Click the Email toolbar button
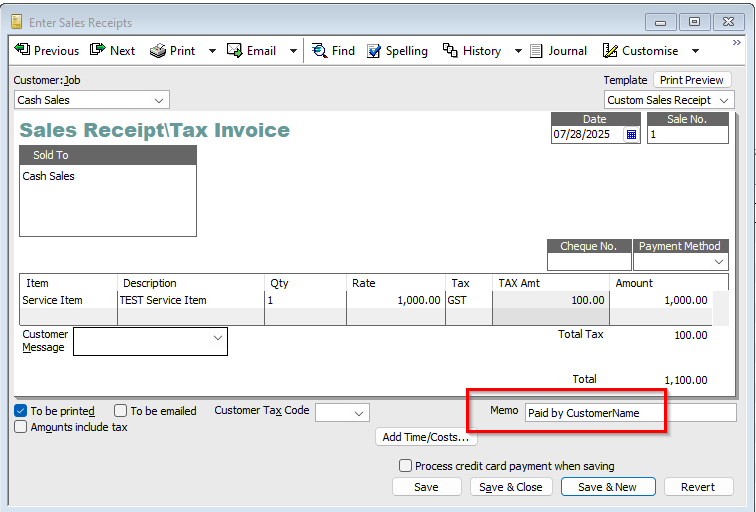Screen dimensions: 756x512 [251, 51]
